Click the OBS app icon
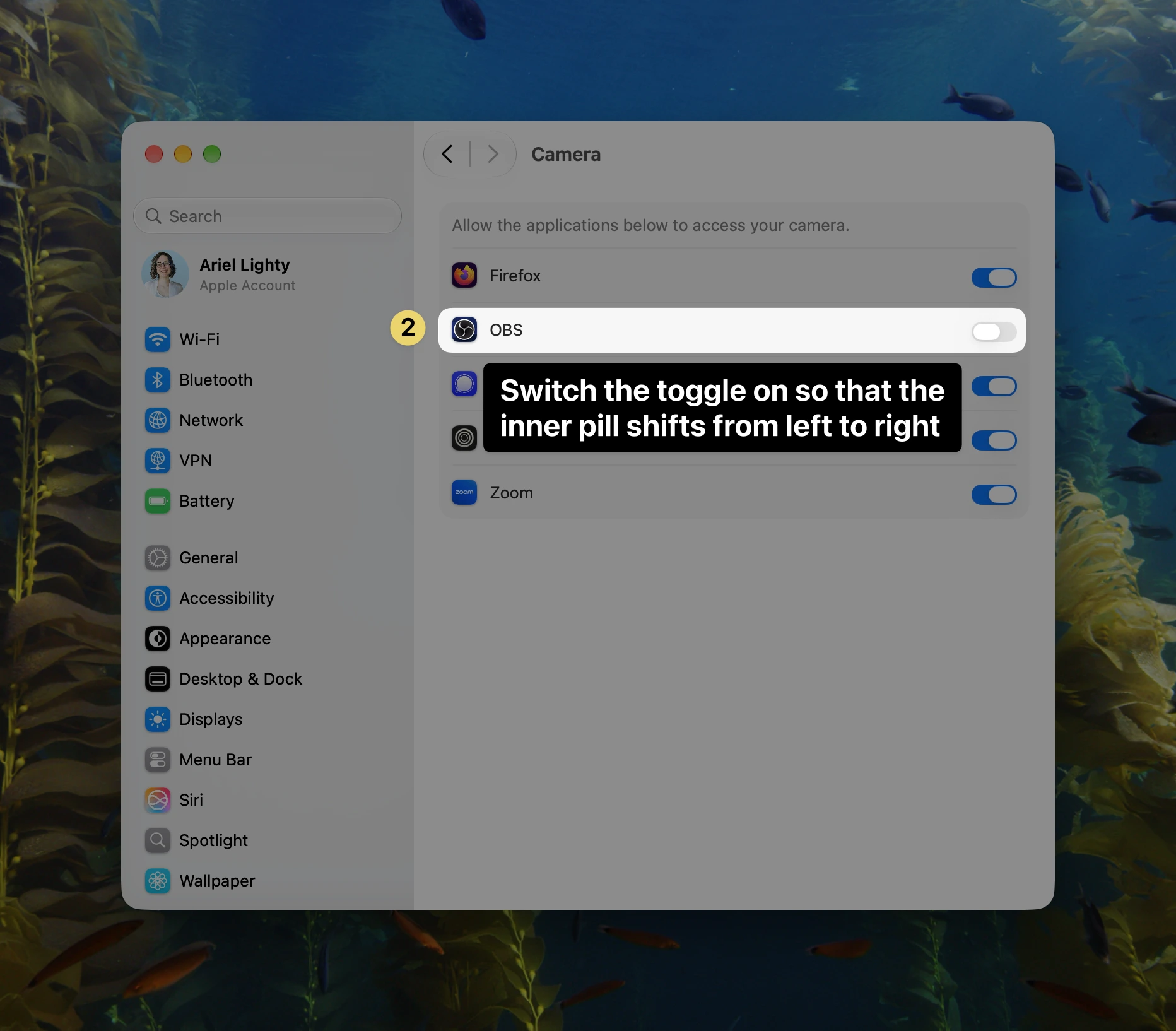The image size is (1176, 1031). [464, 329]
